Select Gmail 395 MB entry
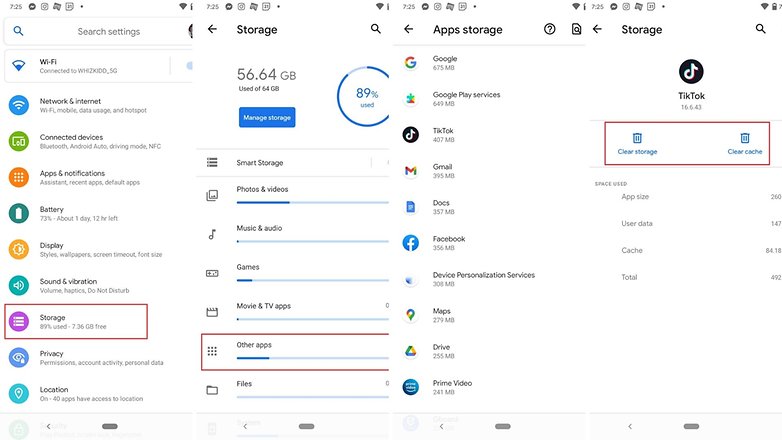Image resolution: width=782 pixels, height=440 pixels. pyautogui.click(x=489, y=171)
